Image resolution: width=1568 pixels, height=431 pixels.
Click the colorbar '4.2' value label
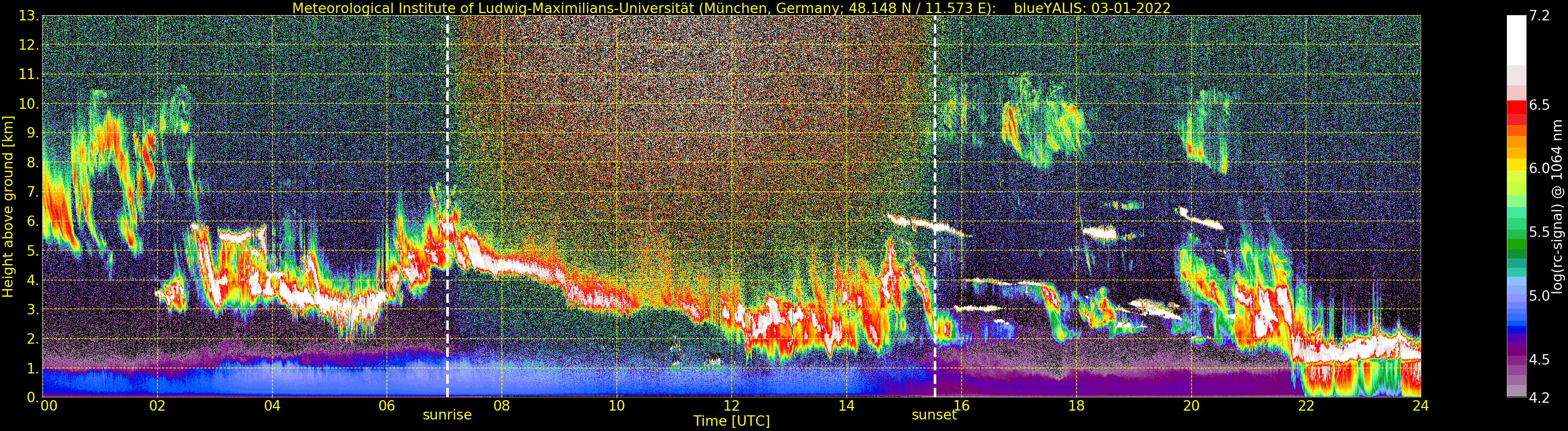[x=1539, y=398]
